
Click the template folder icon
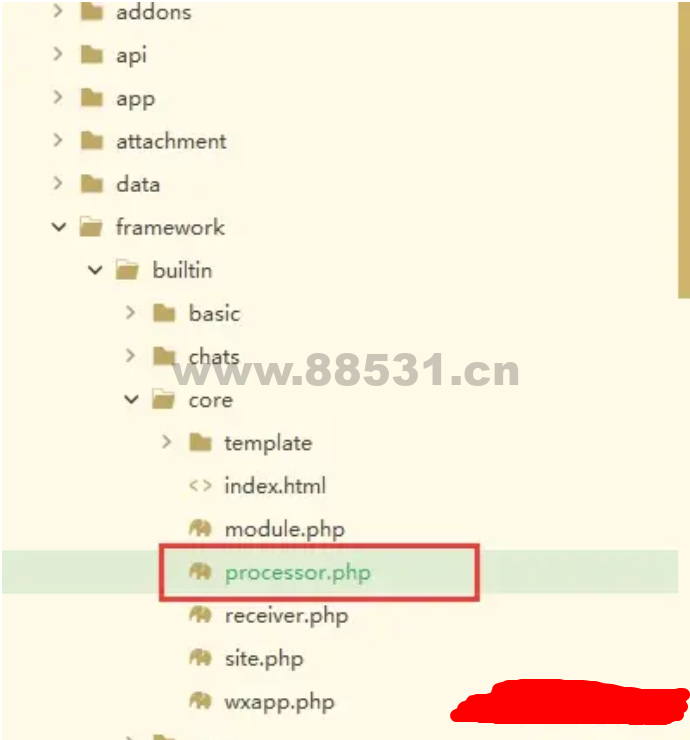click(x=200, y=443)
